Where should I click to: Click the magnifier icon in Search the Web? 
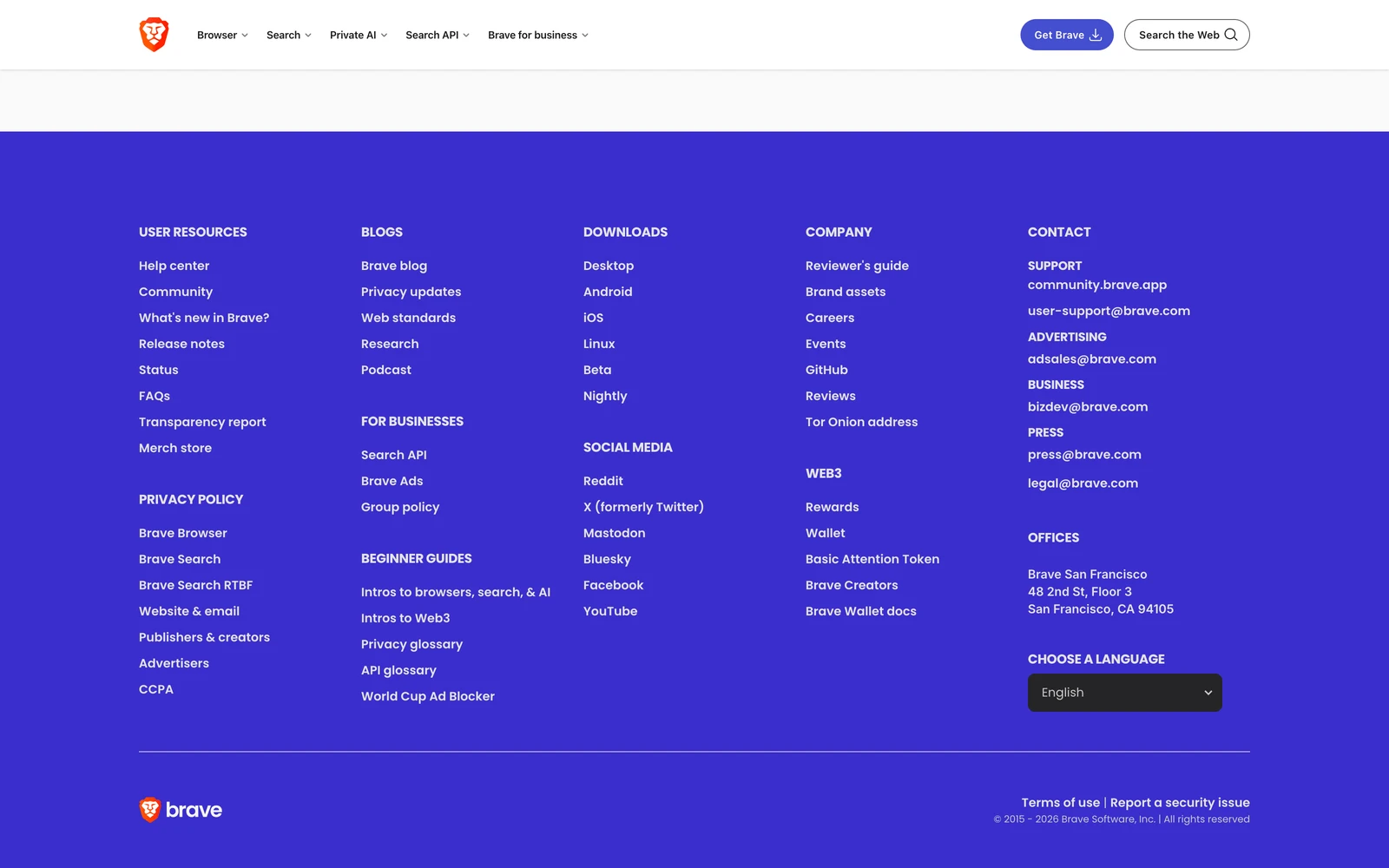1231,35
